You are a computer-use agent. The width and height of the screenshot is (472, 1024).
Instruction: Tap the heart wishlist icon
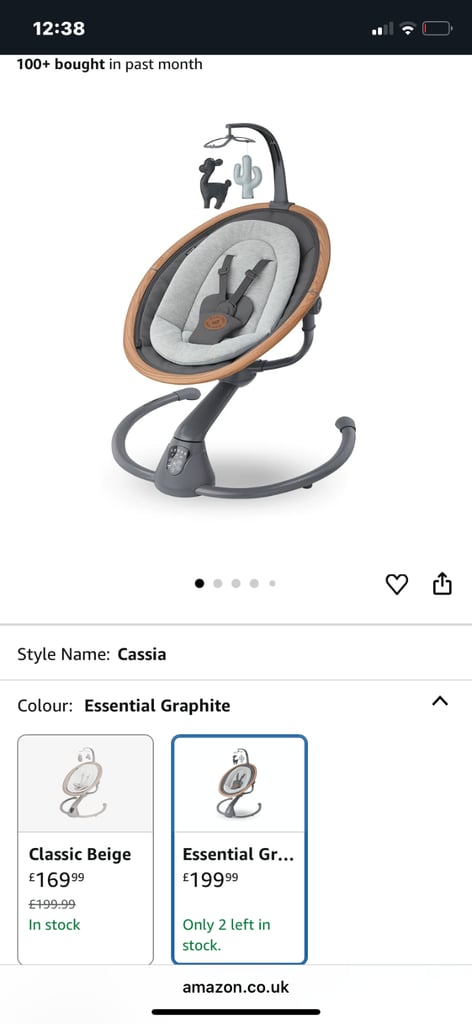click(x=396, y=583)
